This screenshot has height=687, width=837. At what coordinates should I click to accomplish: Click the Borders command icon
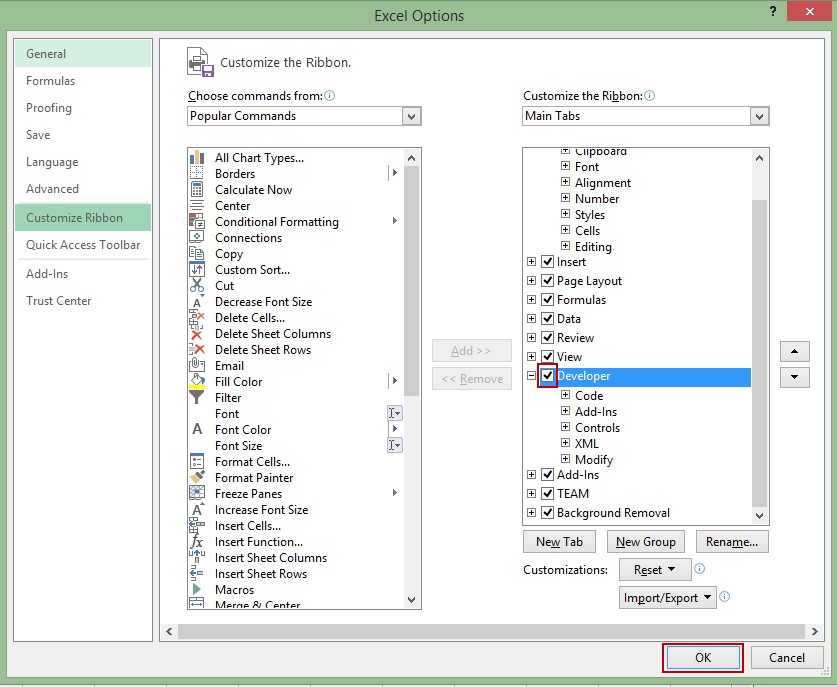point(197,173)
